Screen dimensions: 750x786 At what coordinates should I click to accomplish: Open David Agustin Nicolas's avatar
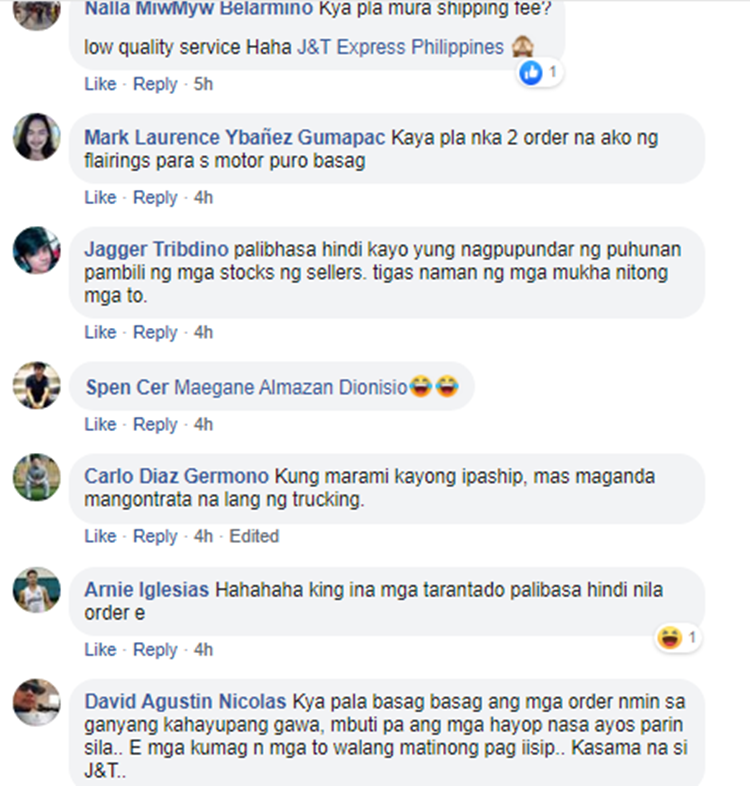point(37,702)
